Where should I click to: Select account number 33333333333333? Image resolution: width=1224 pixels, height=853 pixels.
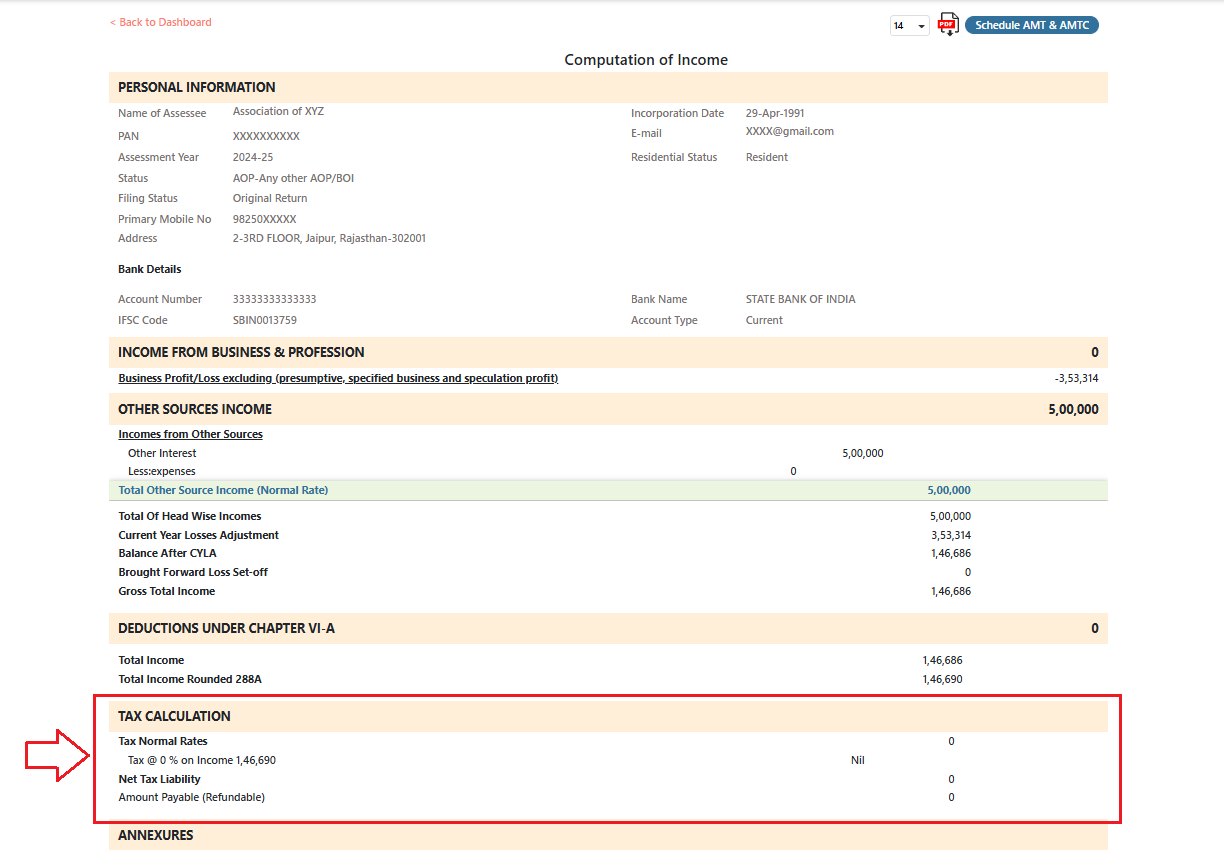[275, 299]
